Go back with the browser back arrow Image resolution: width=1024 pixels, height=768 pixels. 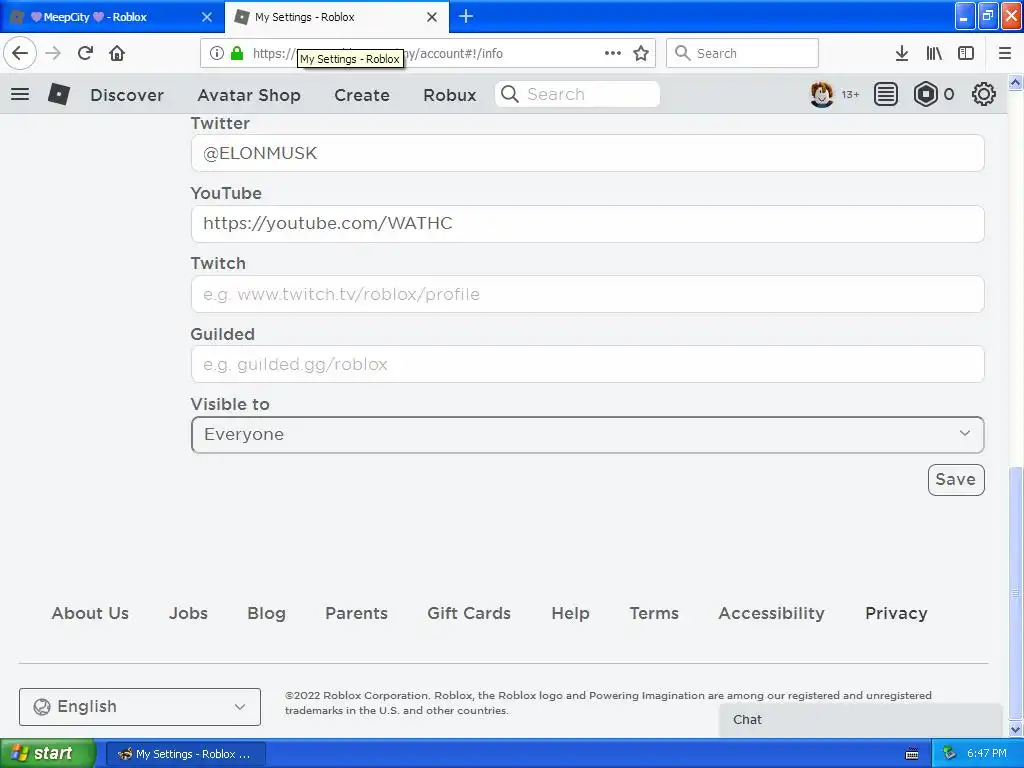click(x=20, y=53)
